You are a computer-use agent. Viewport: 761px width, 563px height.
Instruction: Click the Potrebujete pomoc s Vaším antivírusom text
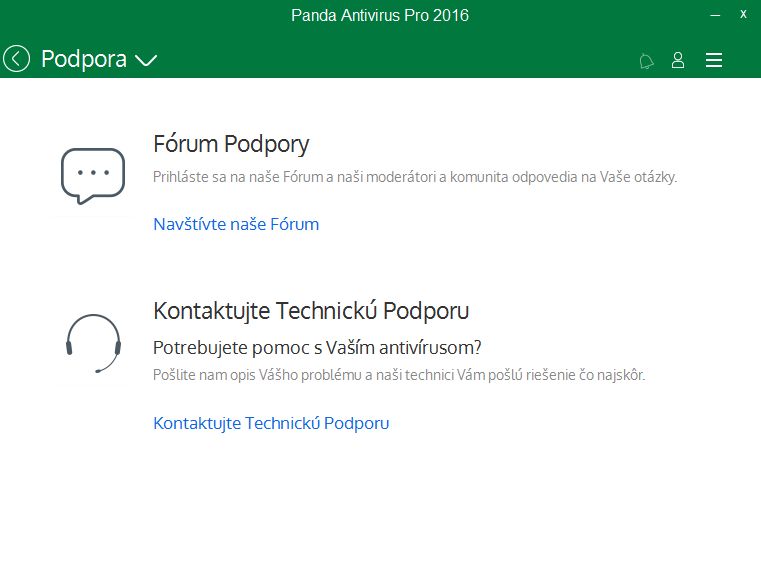(x=317, y=348)
